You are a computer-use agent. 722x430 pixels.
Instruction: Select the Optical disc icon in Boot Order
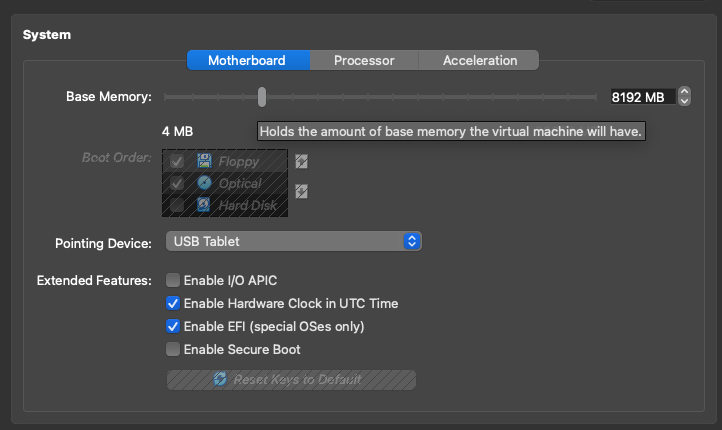[x=205, y=183]
